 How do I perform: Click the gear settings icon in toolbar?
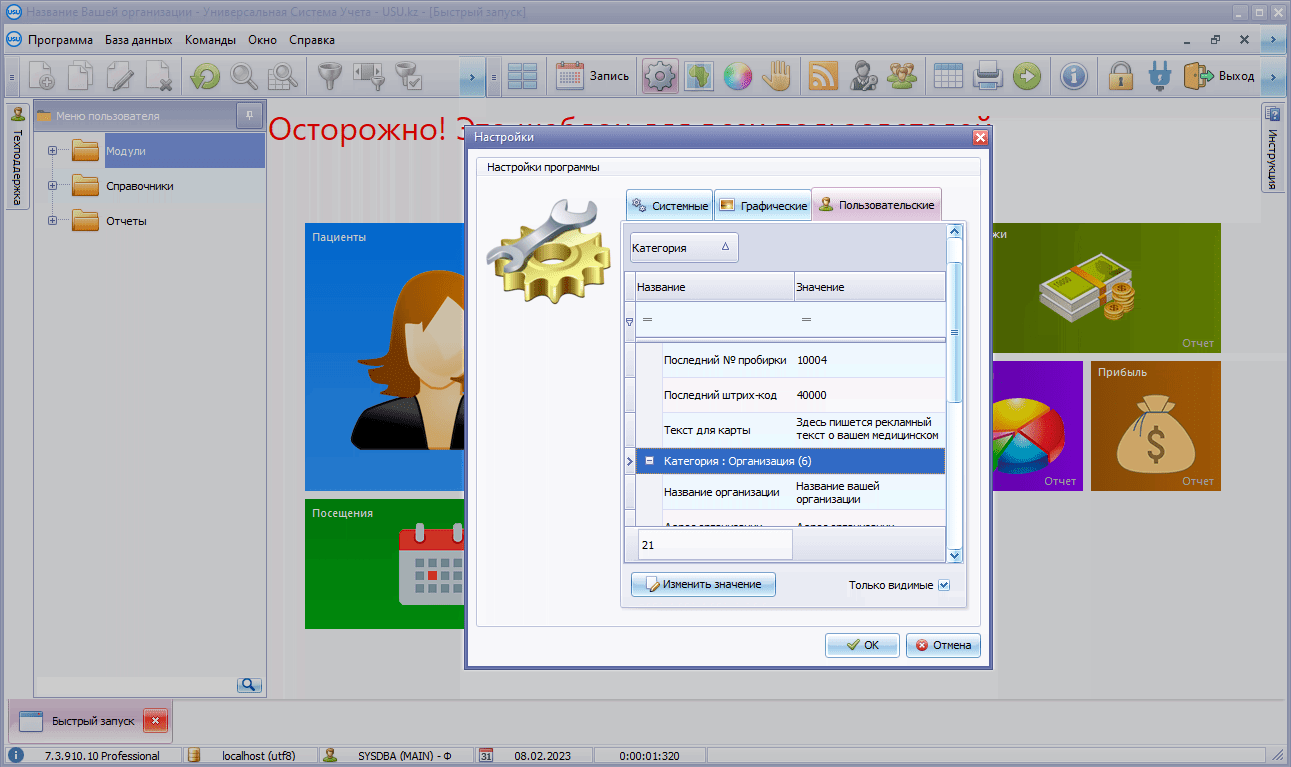660,76
